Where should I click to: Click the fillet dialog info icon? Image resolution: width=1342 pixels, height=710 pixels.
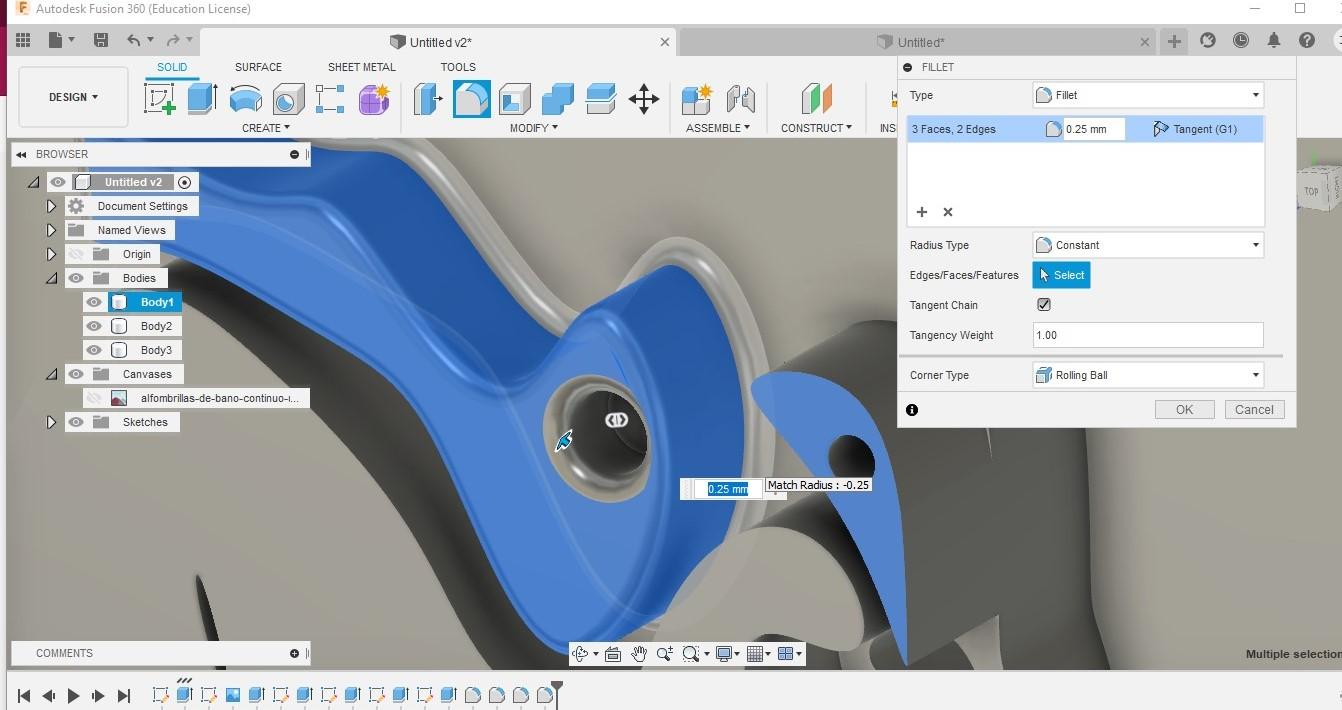[x=912, y=410]
